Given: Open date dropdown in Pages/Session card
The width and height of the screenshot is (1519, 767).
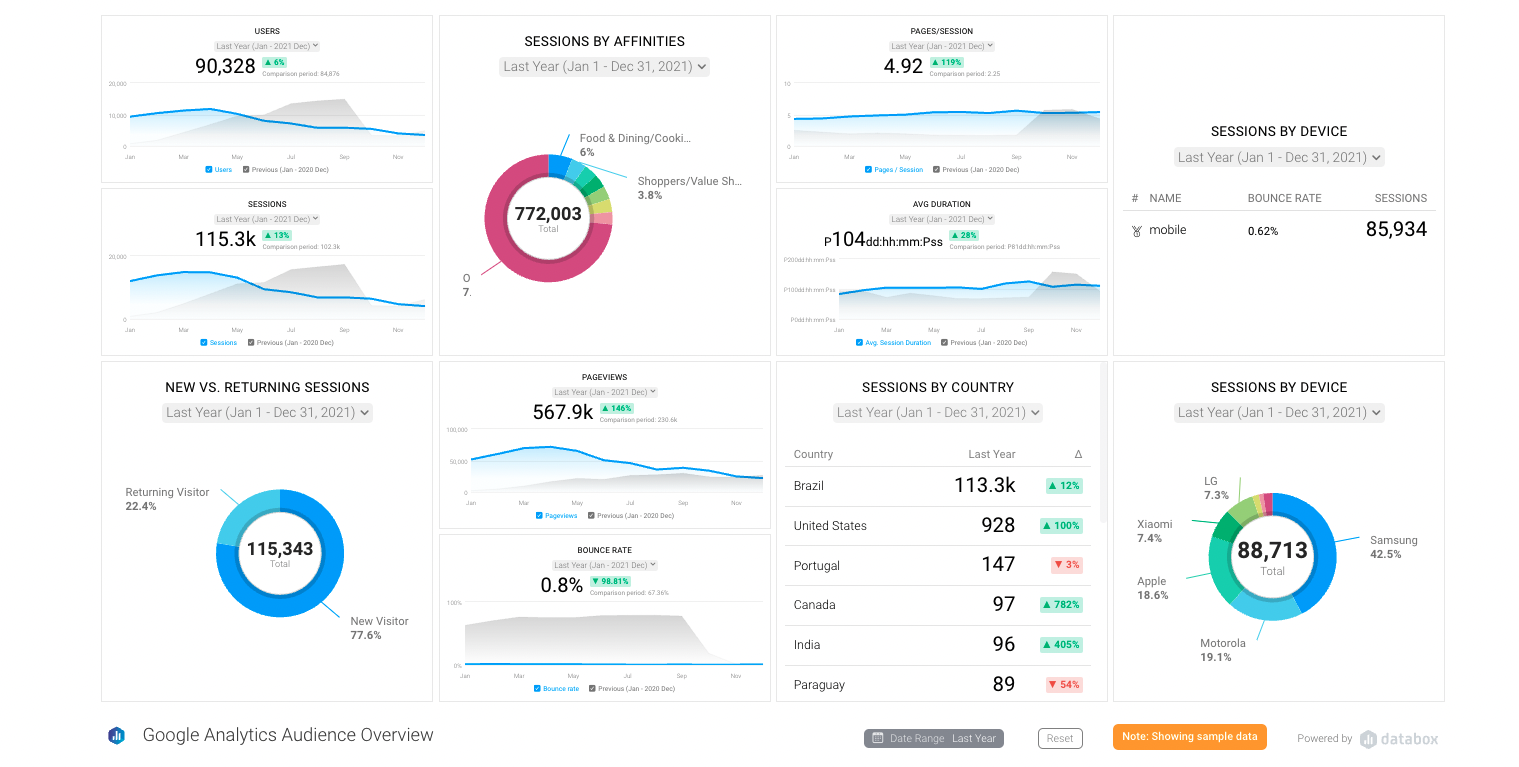Looking at the screenshot, I should pyautogui.click(x=943, y=46).
